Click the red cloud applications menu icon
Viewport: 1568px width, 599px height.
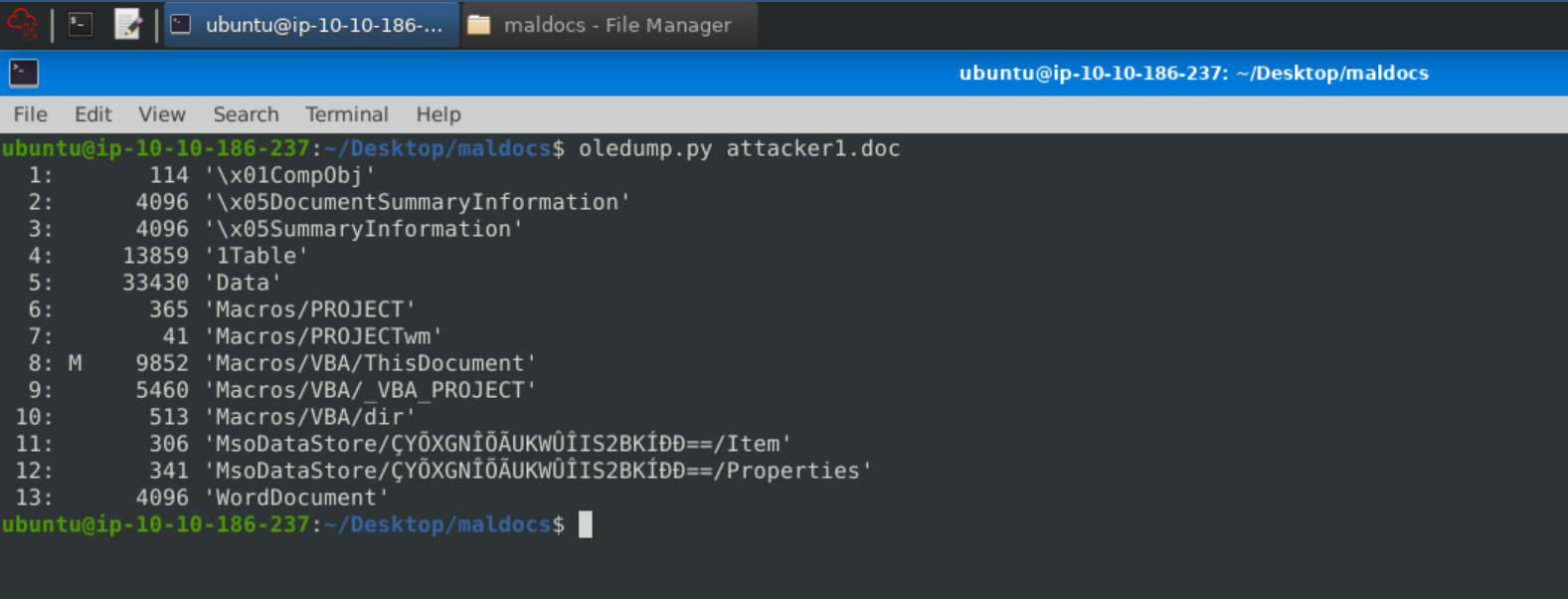pos(22,24)
